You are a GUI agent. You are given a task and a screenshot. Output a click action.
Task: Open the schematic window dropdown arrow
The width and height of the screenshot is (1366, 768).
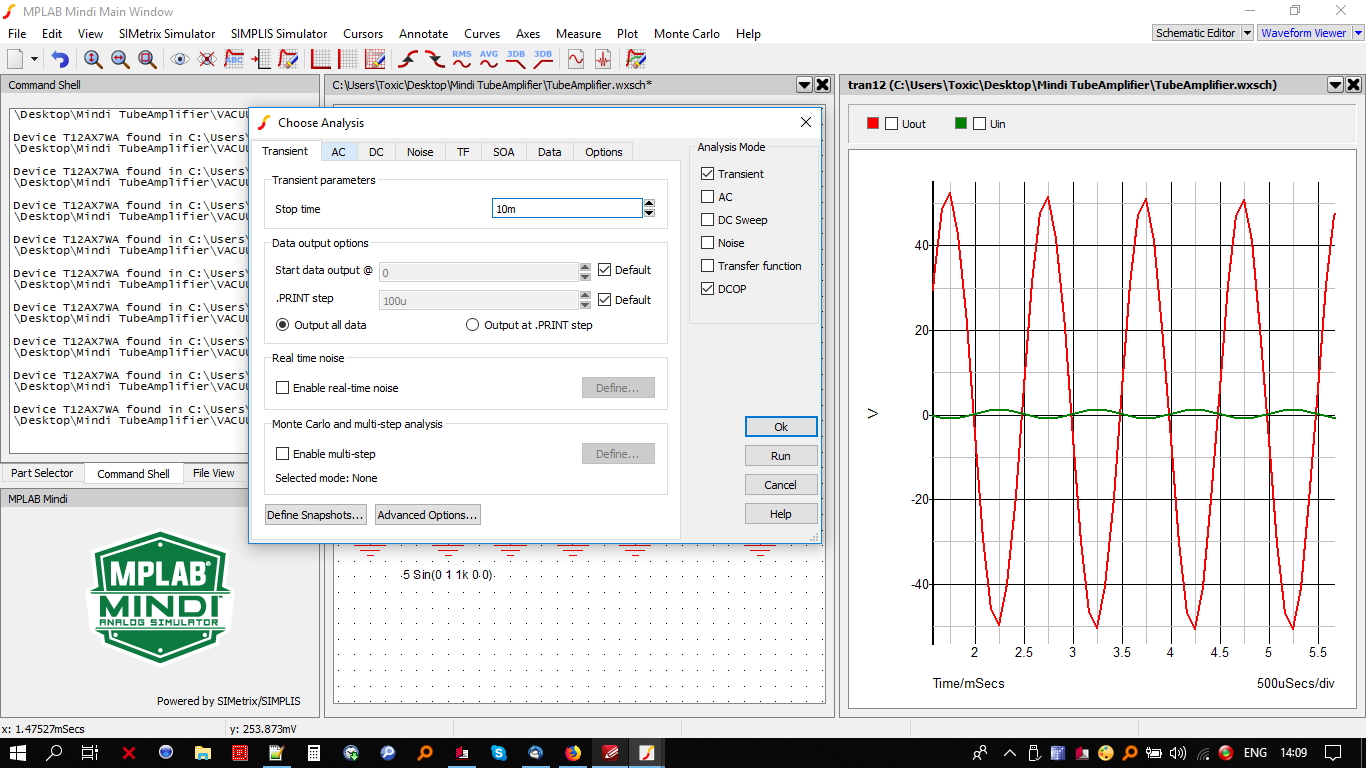[x=804, y=85]
